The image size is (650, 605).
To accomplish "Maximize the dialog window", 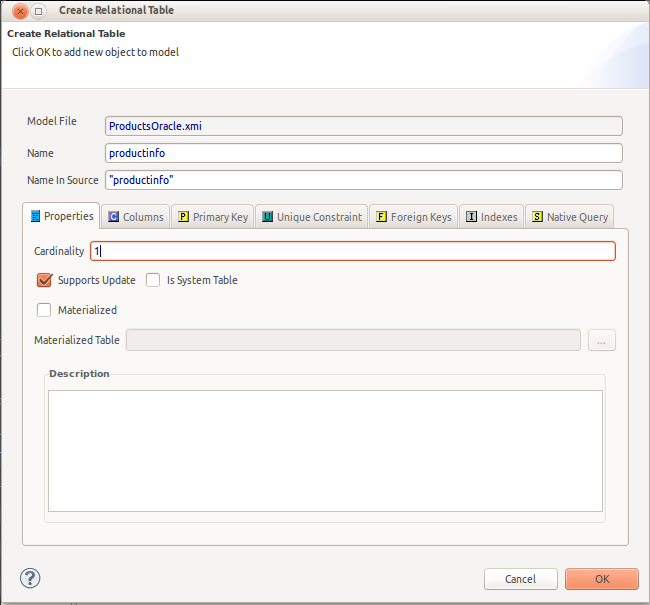I will point(39,11).
